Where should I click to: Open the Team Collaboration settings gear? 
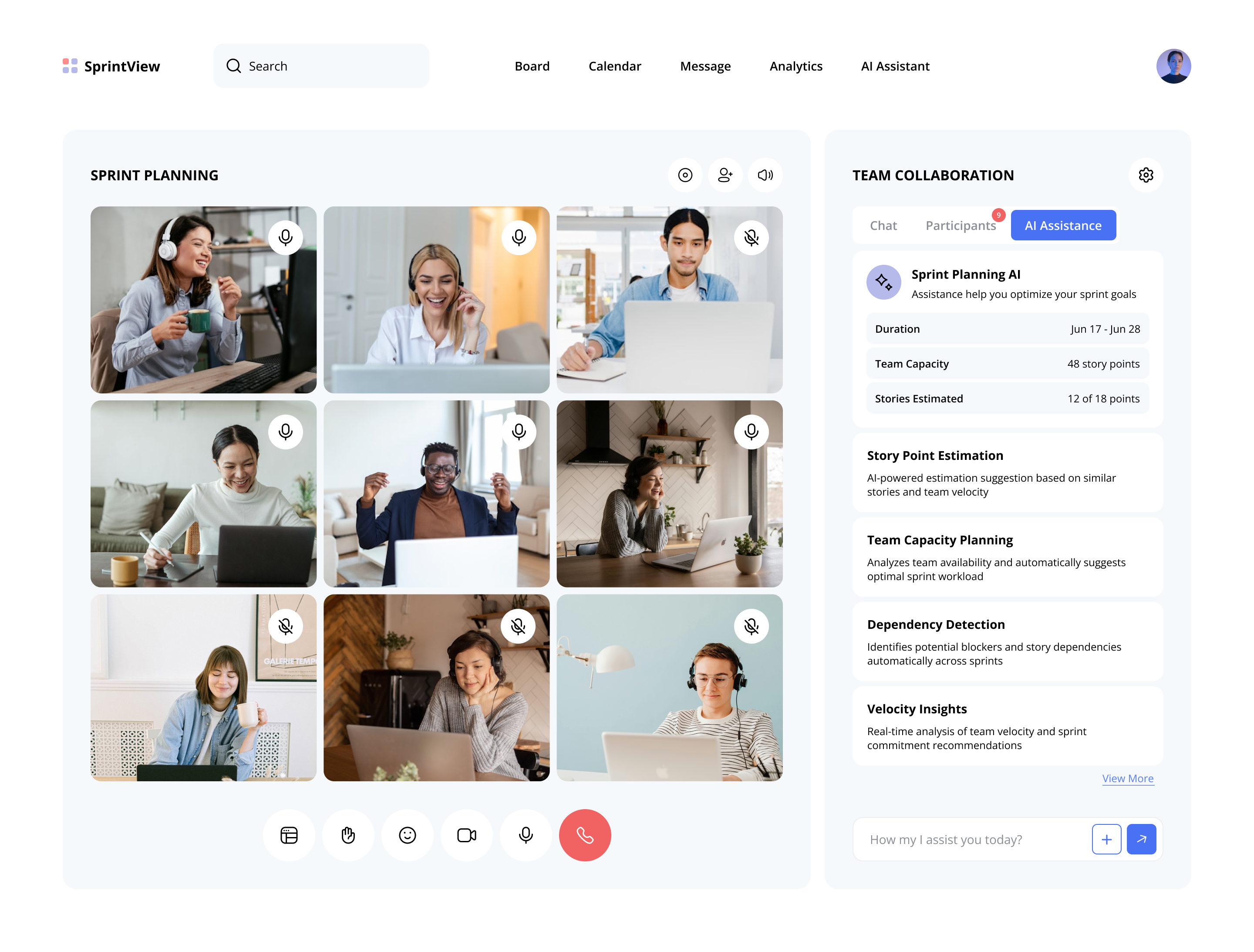pos(1146,175)
